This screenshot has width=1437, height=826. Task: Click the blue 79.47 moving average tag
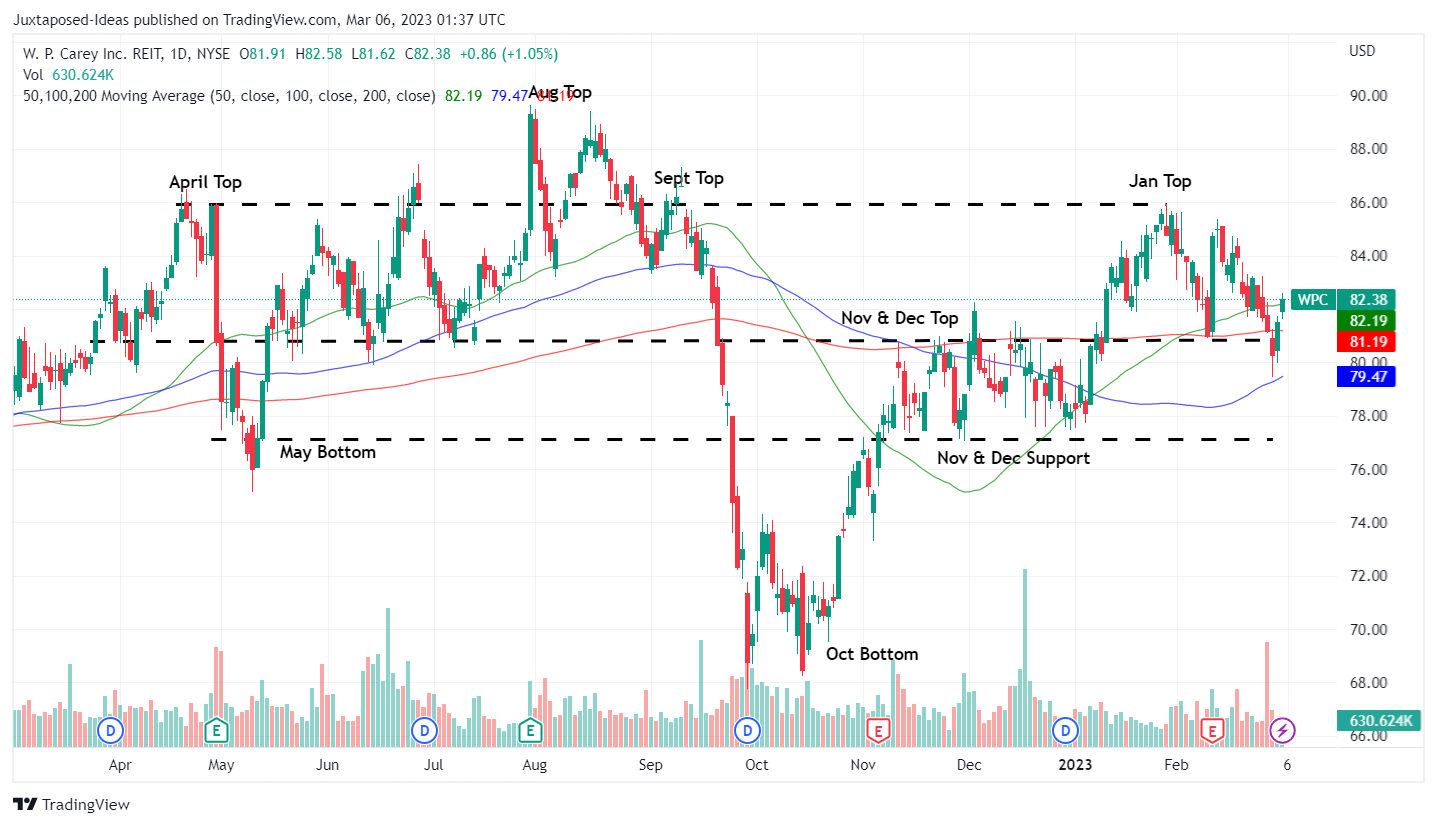(1367, 377)
